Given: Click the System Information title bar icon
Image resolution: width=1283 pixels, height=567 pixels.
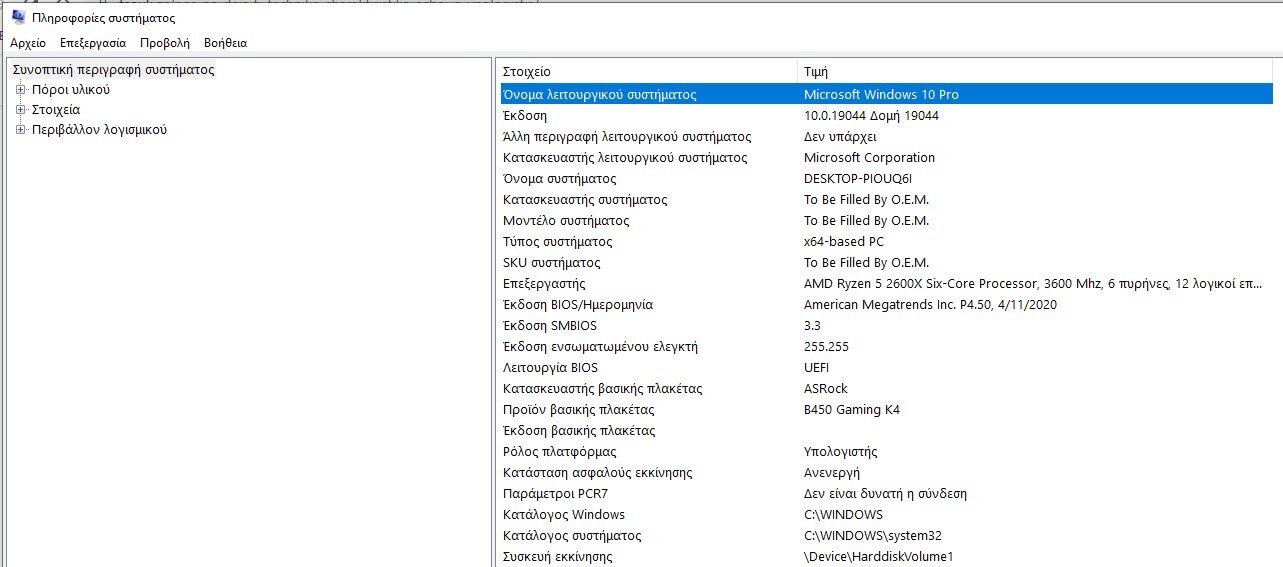Looking at the screenshot, I should point(18,17).
